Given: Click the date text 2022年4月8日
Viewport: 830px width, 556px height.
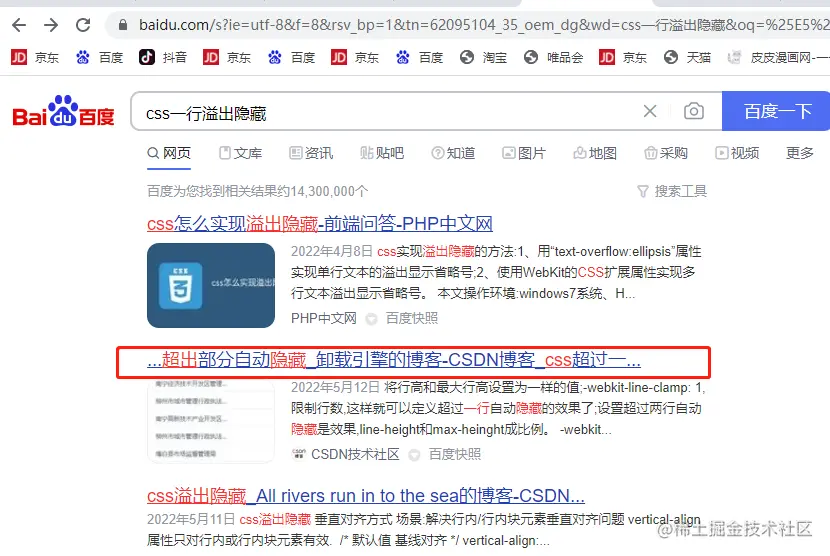Looking at the screenshot, I should [331, 251].
